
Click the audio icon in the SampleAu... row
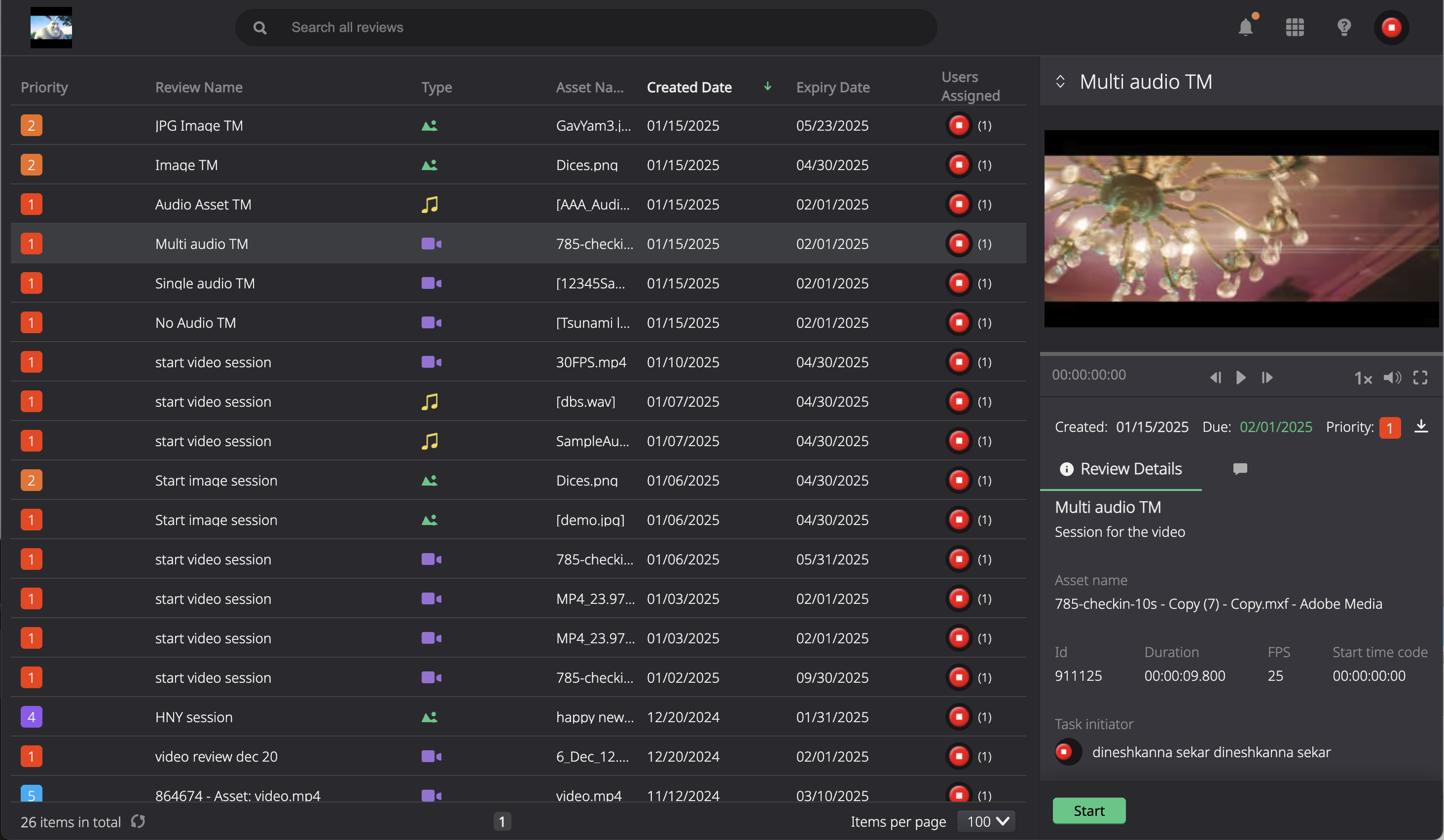pos(430,441)
